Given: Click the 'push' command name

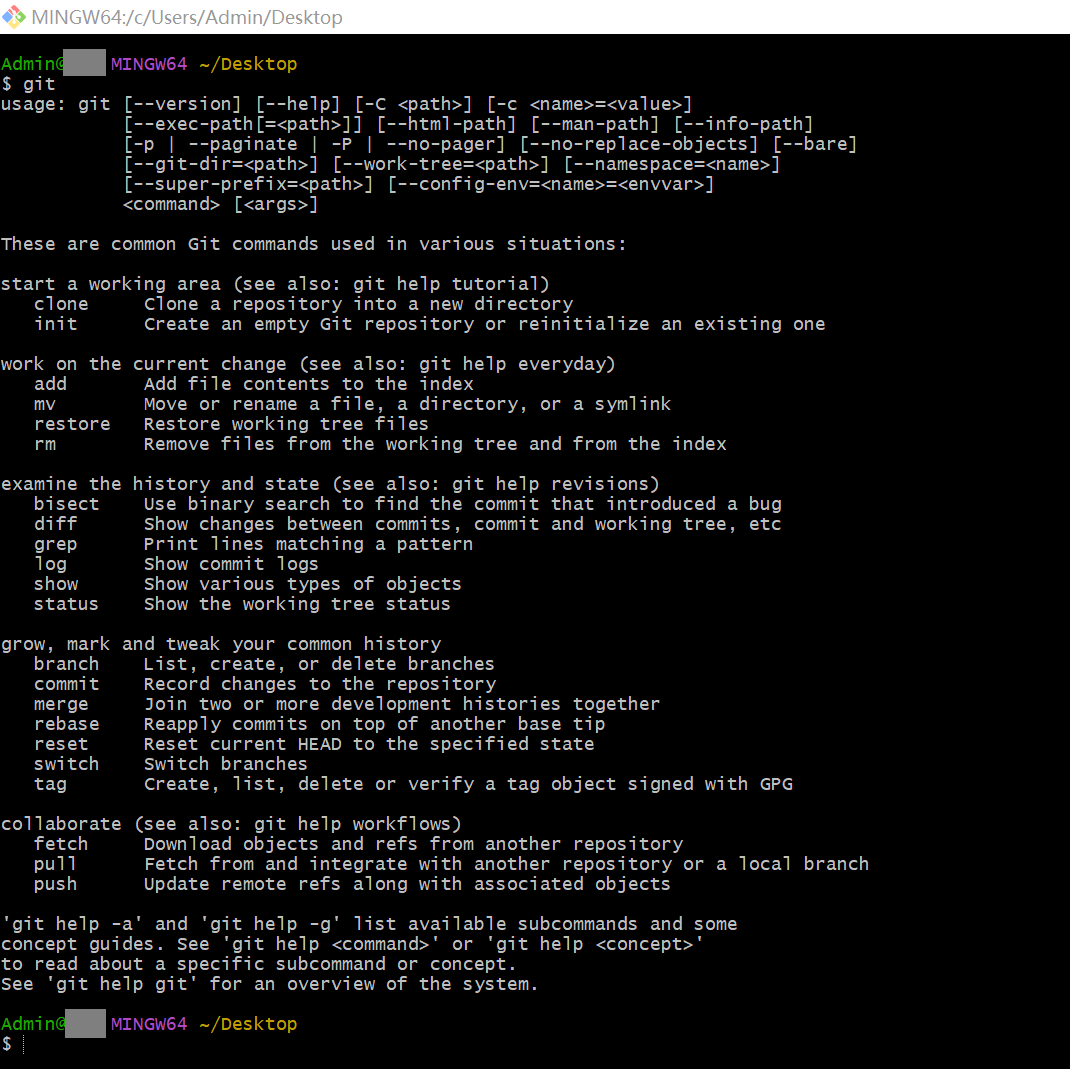Looking at the screenshot, I should point(56,884).
